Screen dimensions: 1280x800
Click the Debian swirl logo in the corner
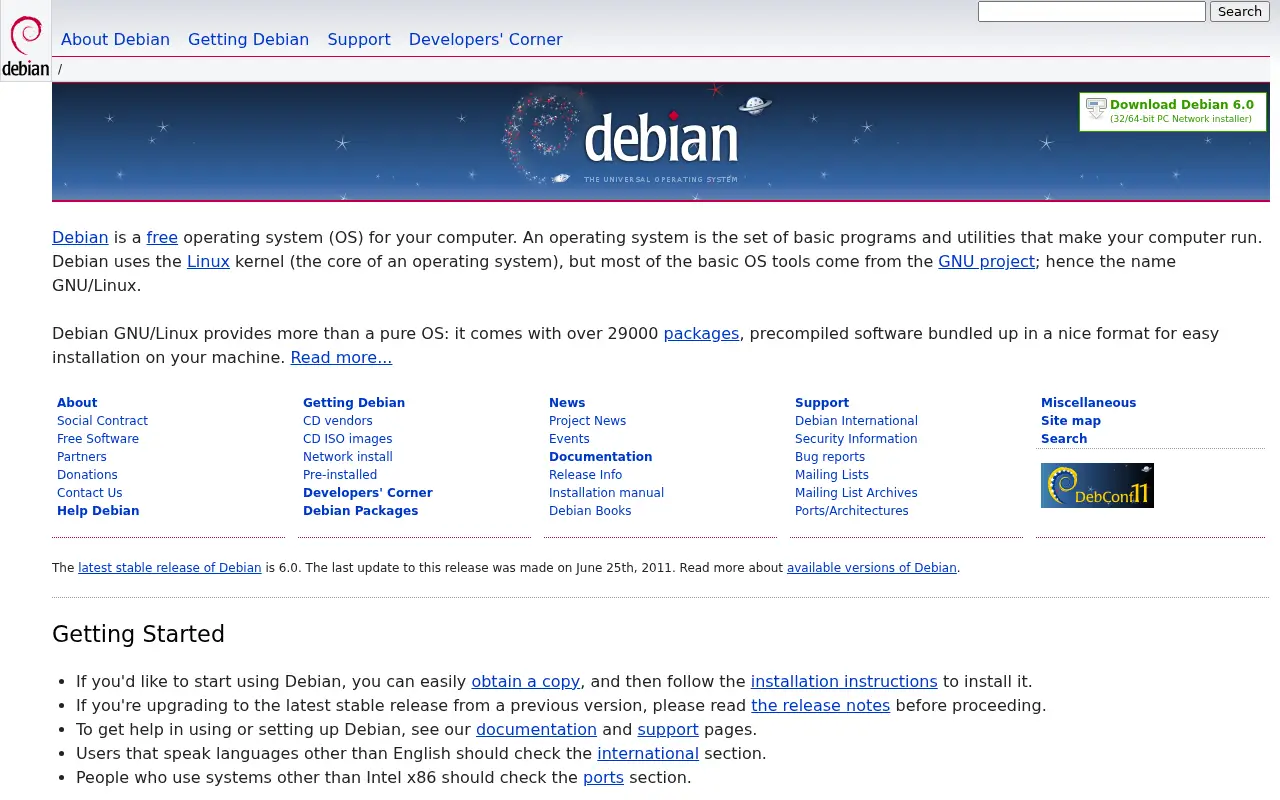pyautogui.click(x=26, y=42)
